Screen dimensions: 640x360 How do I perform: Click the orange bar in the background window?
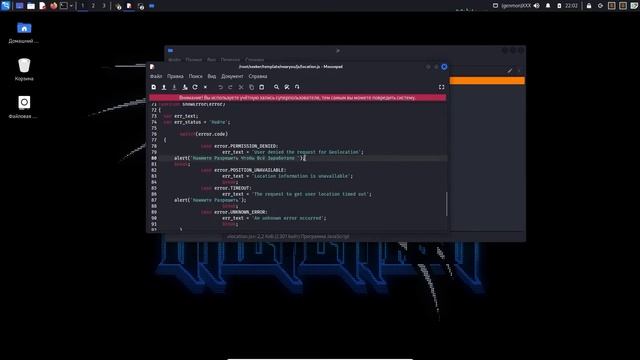[x=487, y=81]
